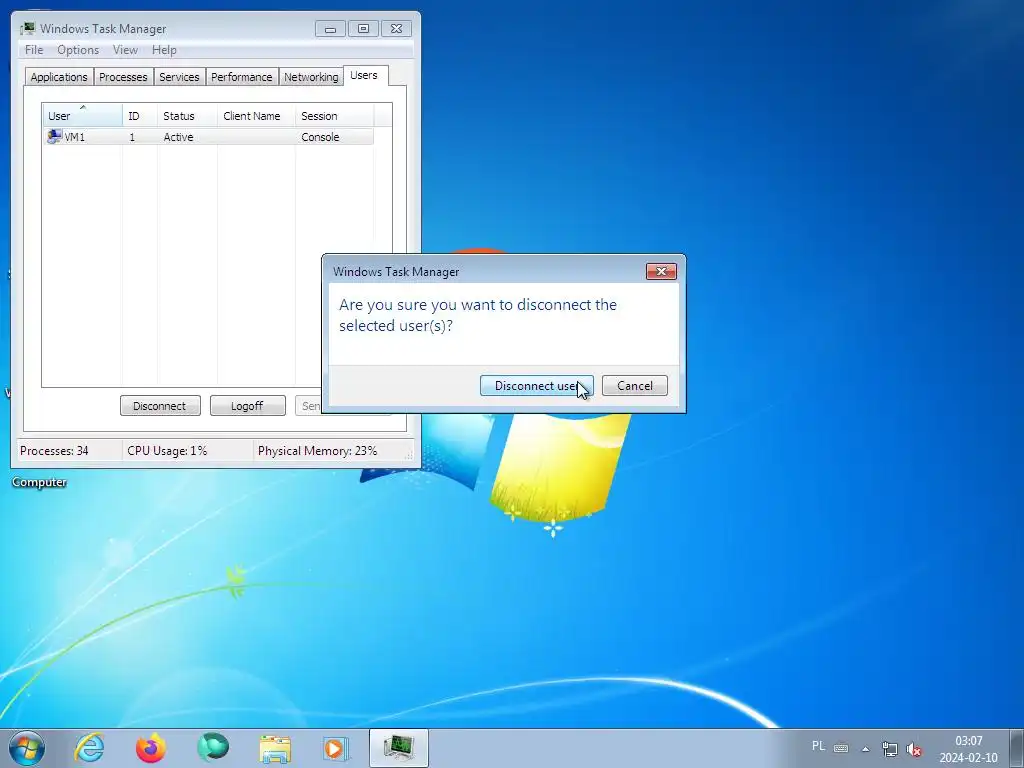The width and height of the screenshot is (1024, 768).
Task: Sort by the ID column header
Action: pos(140,116)
